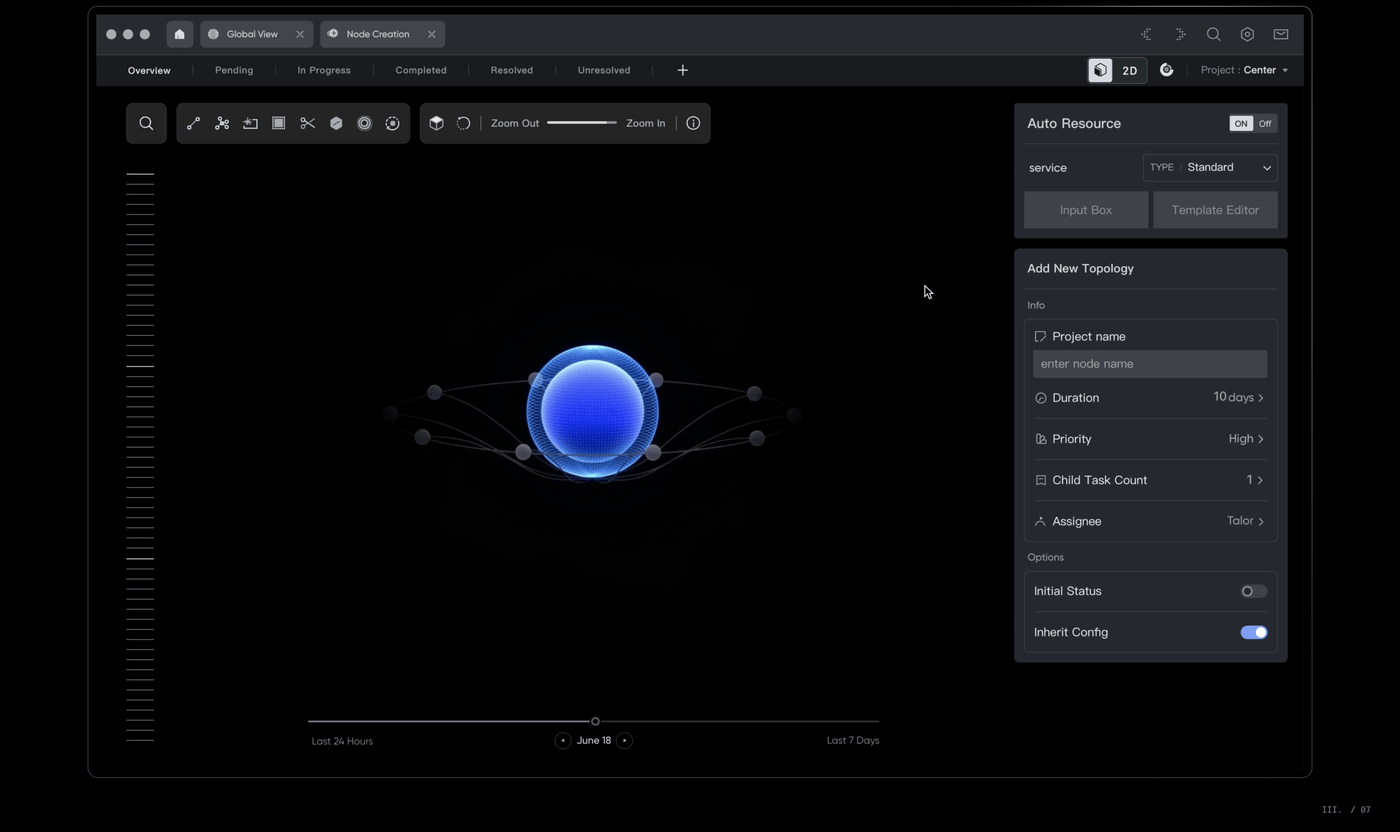The width and height of the screenshot is (1400, 832).
Task: Click the timeline slider handle
Action: tap(595, 721)
